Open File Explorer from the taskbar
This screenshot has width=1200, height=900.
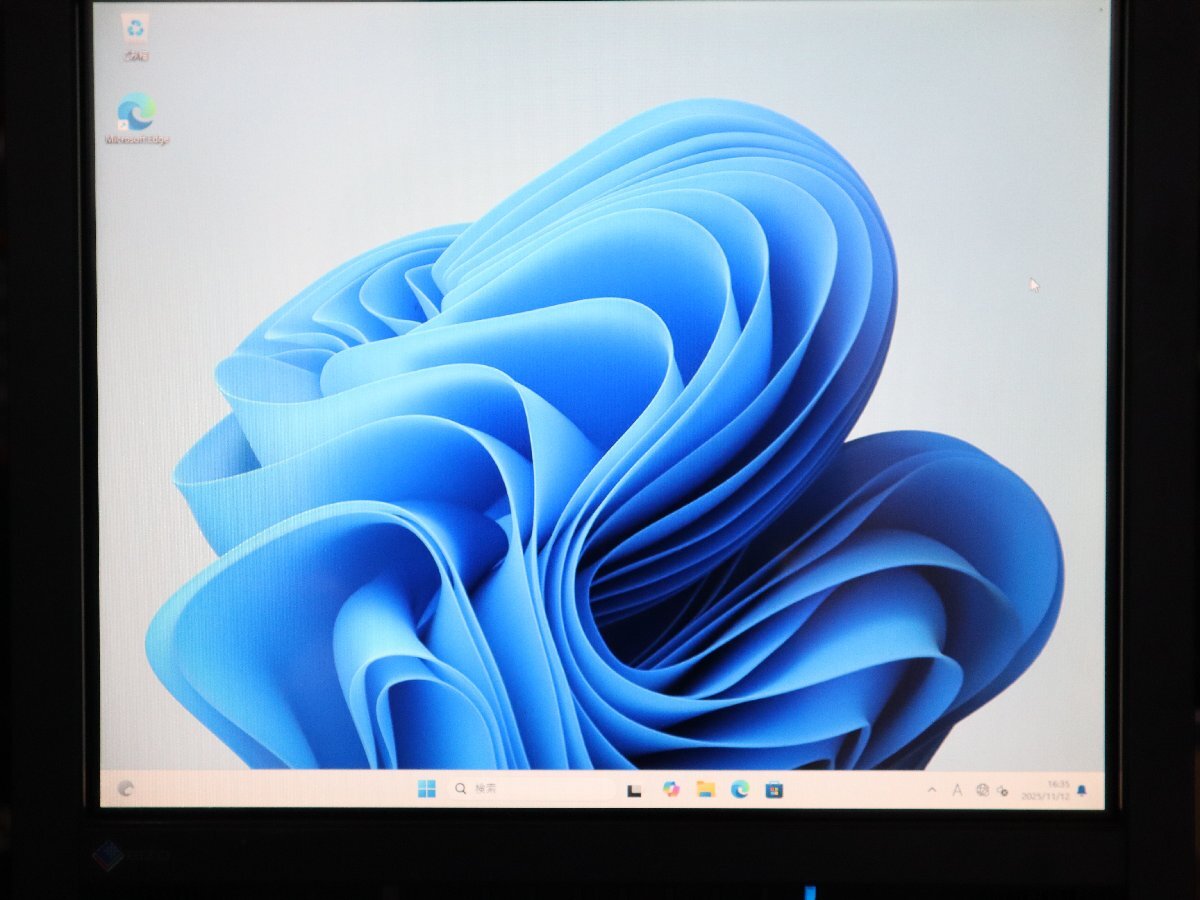click(705, 789)
